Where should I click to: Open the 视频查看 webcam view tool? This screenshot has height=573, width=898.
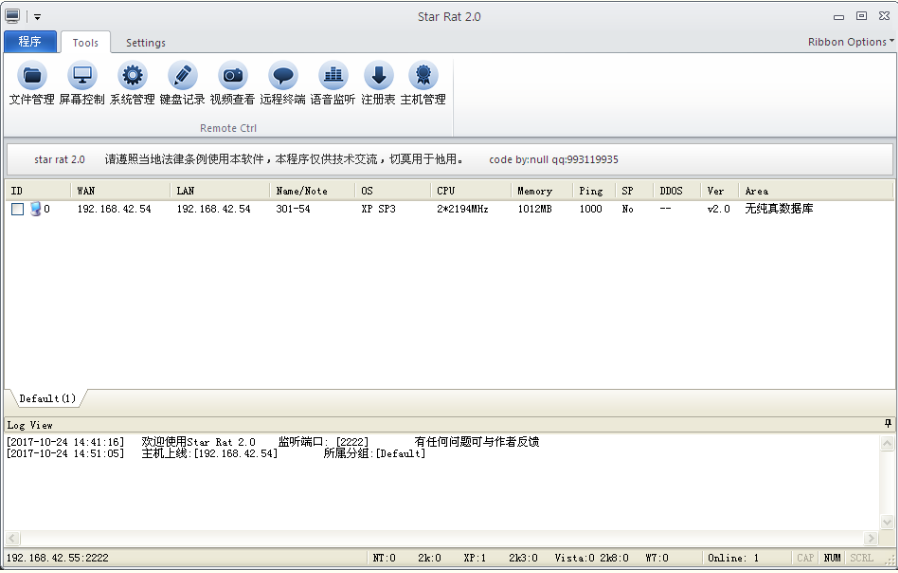pos(233,84)
